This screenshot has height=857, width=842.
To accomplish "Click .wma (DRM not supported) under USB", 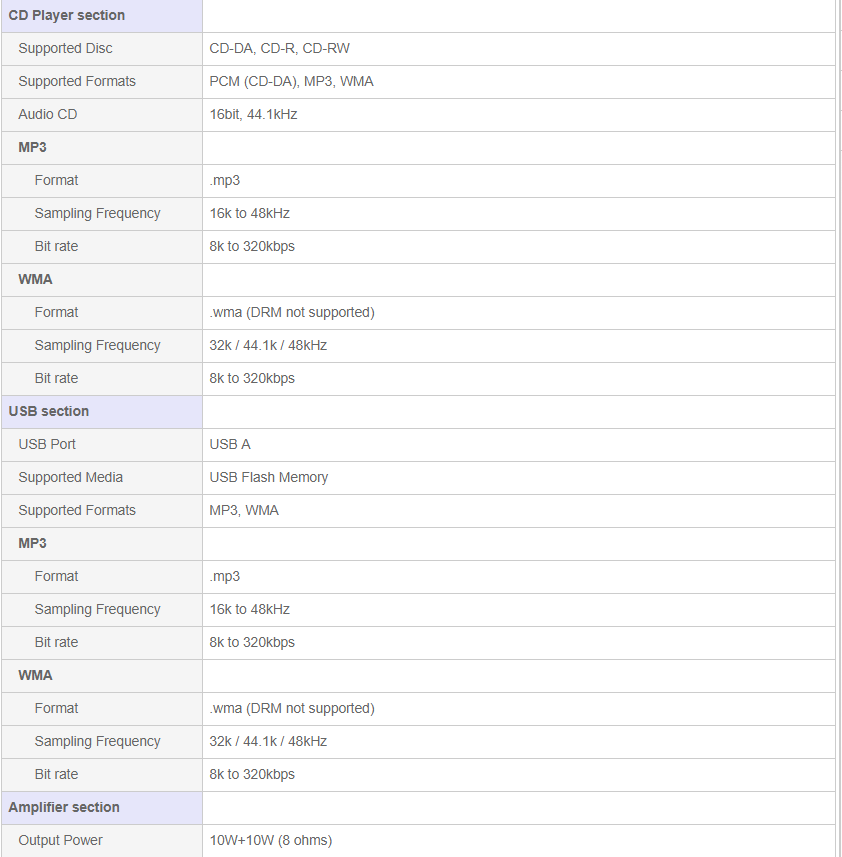I will (x=292, y=708).
